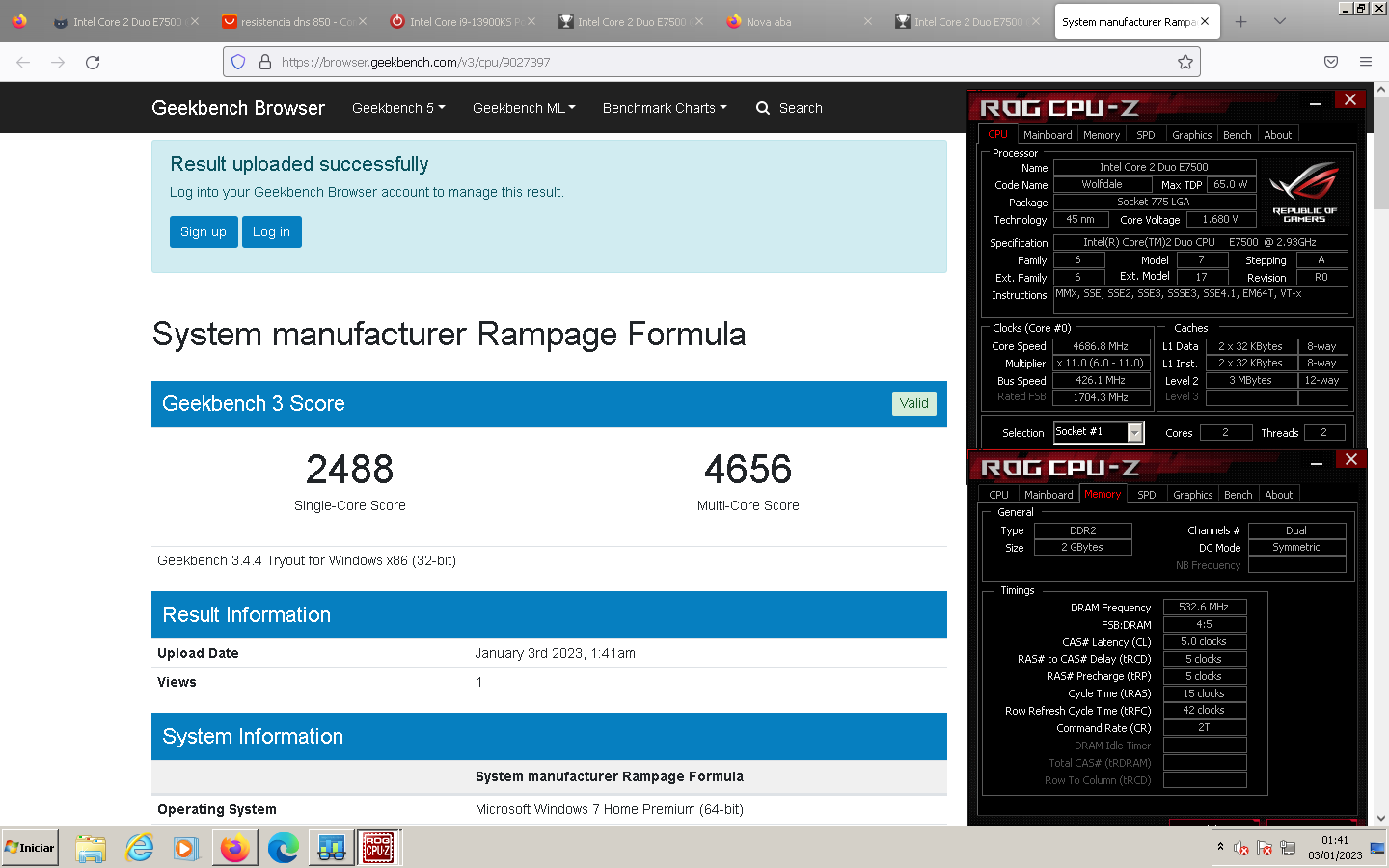Open Memory tab in upper CPU-Z window
Screen dimensions: 1389x868
click(1102, 135)
